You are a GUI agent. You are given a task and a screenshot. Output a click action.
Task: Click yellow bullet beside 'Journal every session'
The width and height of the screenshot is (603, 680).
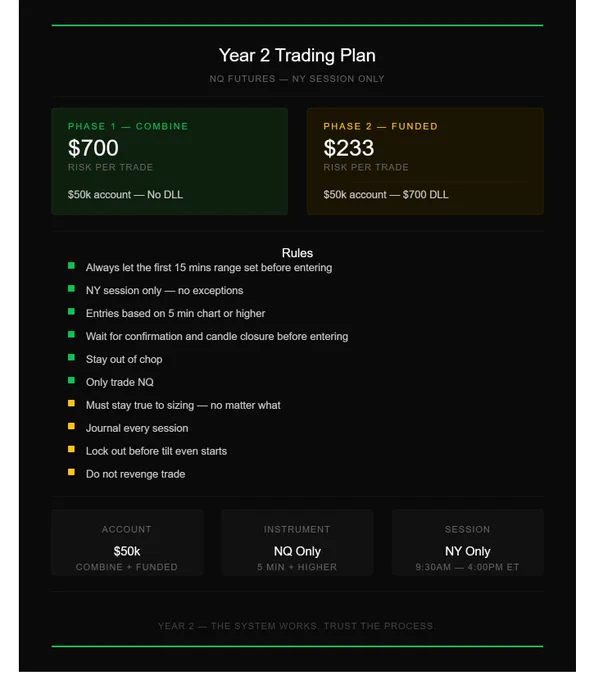(x=71, y=427)
